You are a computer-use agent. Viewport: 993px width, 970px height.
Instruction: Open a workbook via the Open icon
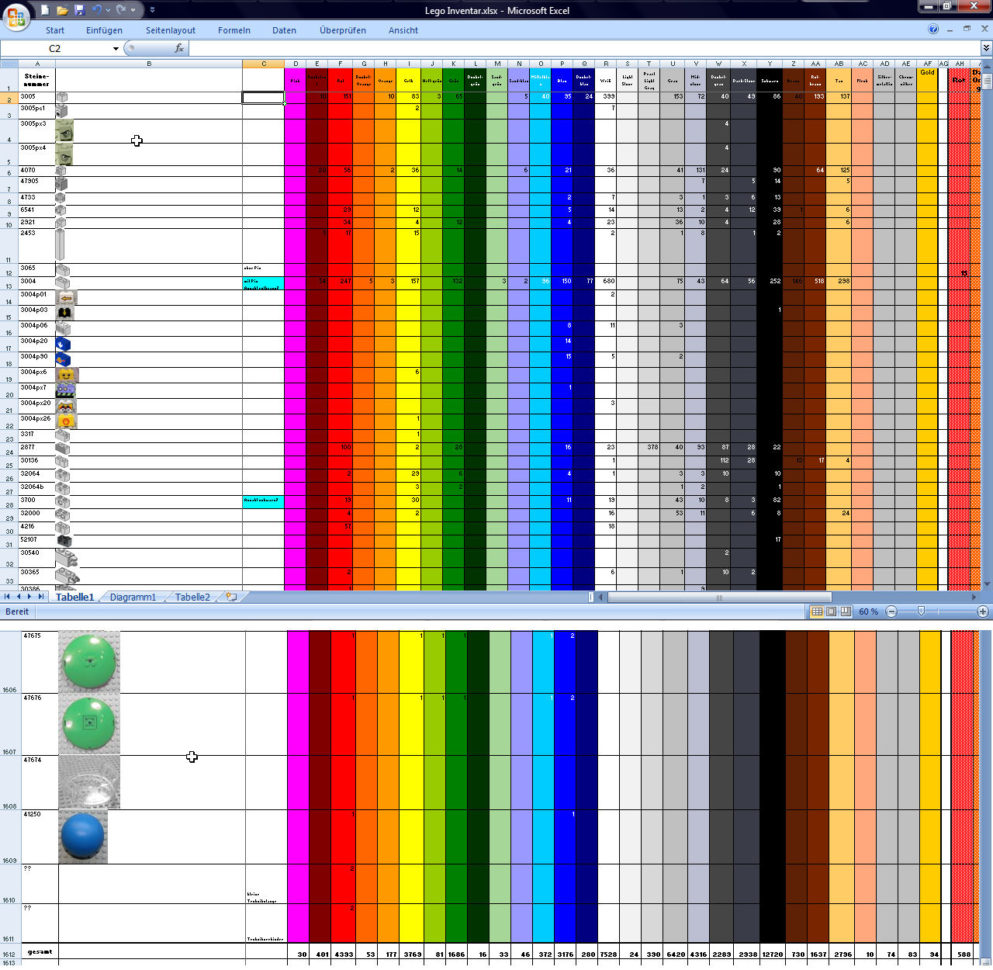(60, 9)
